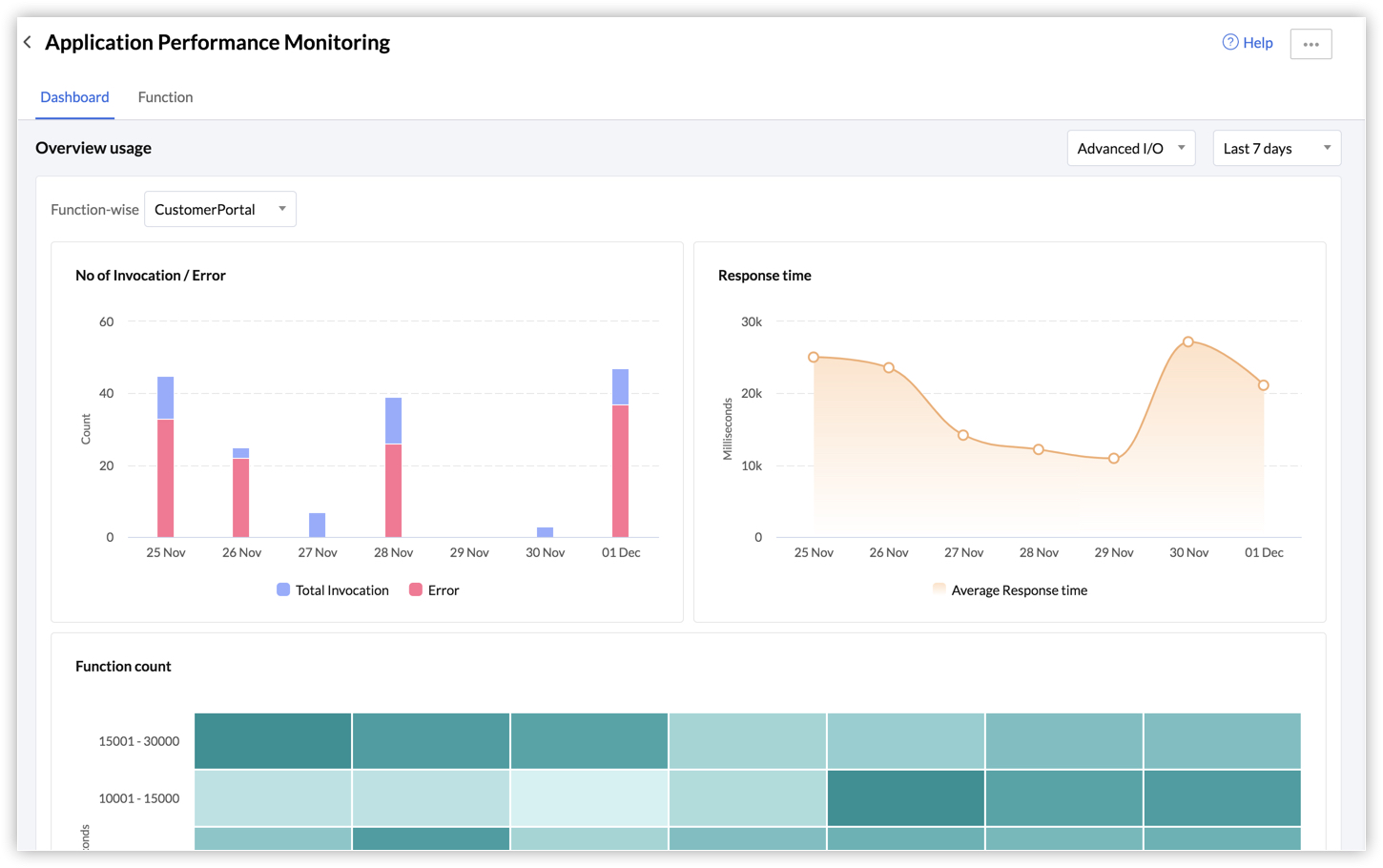
Task: Click the 28 Nov error bar
Action: [x=393, y=490]
